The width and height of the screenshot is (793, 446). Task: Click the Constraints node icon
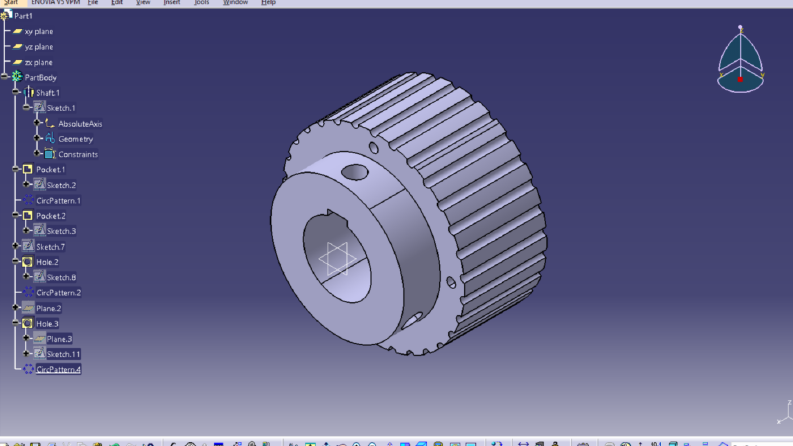click(50, 154)
